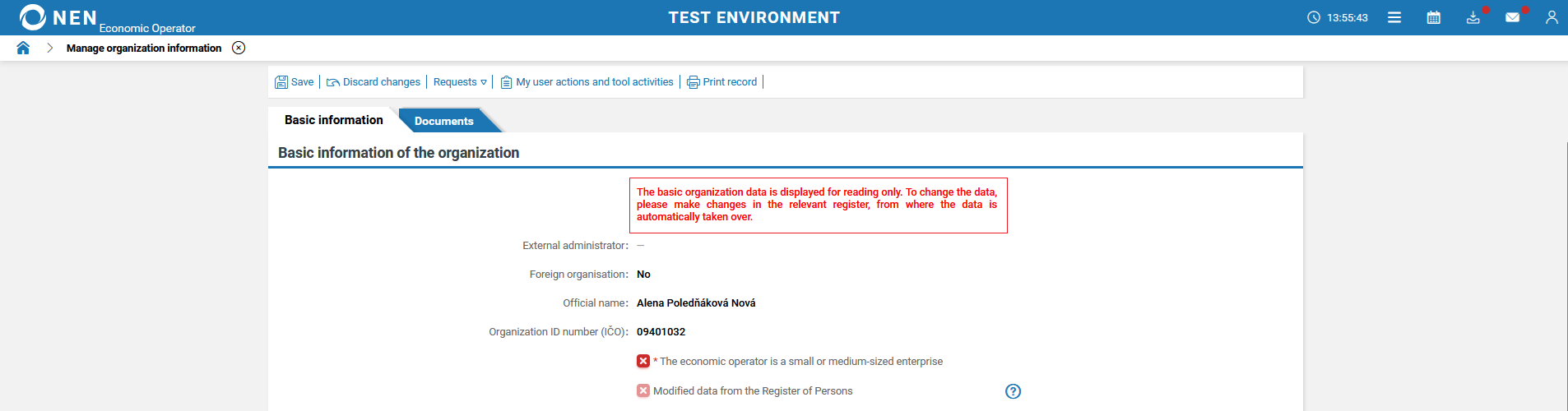The height and width of the screenshot is (411, 1568).
Task: Print the record
Action: 721,82
